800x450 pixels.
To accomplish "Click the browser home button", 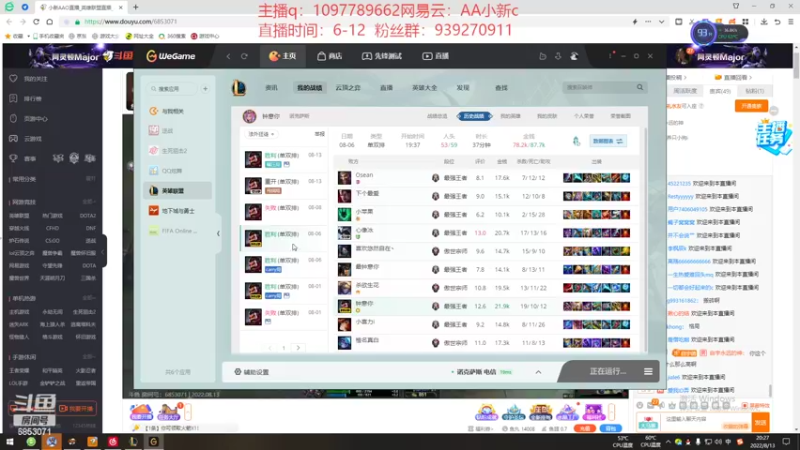I will pyautogui.click(x=49, y=22).
